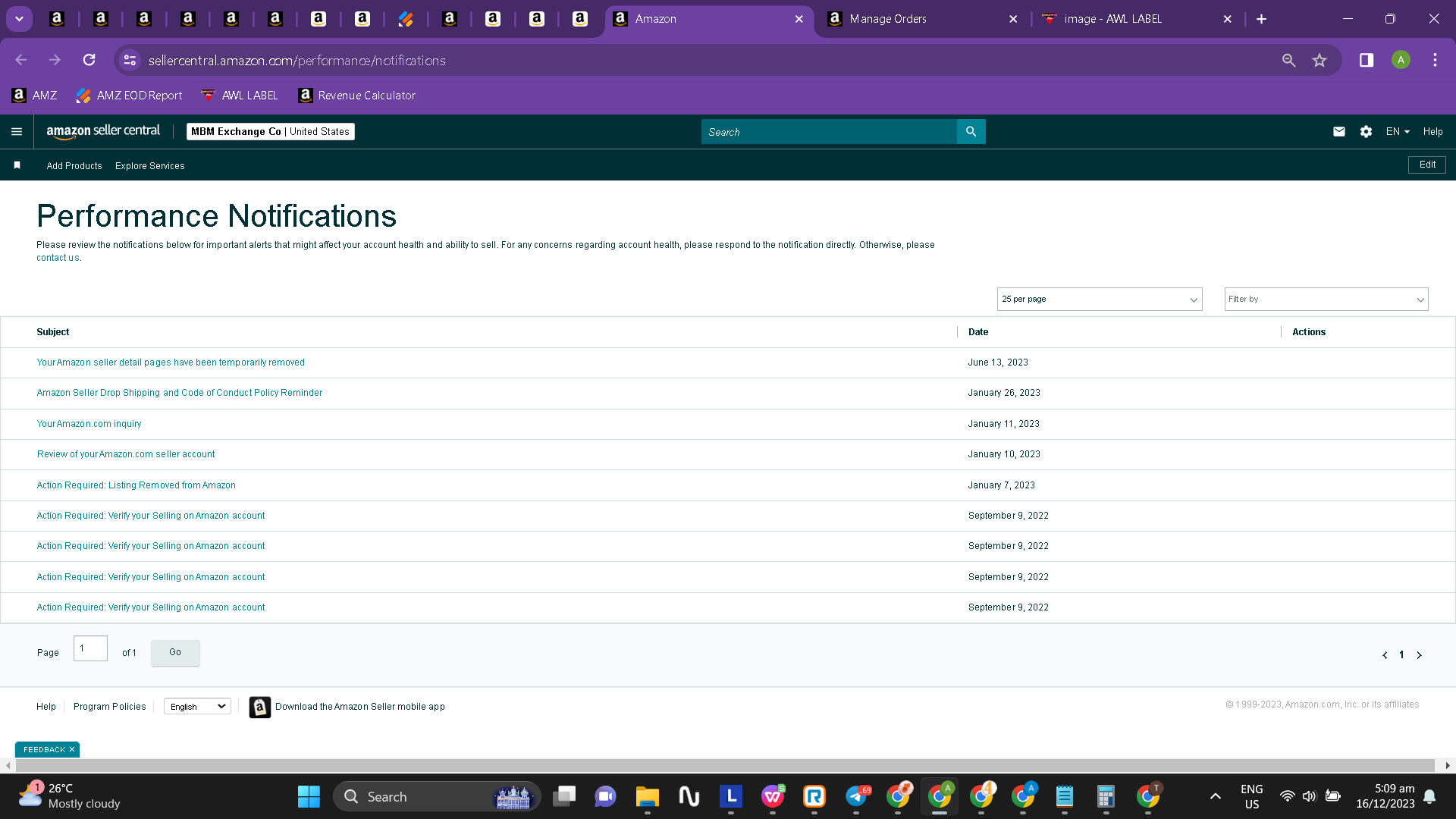Open the tab search dropdown arrow

[x=19, y=19]
